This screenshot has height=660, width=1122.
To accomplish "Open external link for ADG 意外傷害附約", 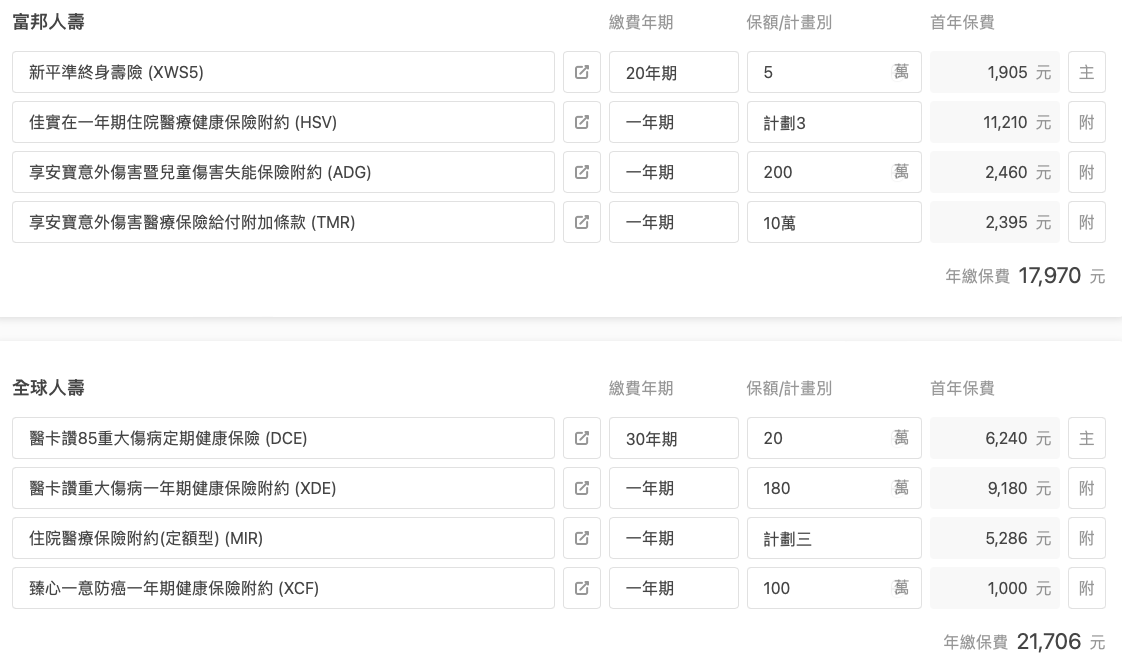I will point(582,173).
